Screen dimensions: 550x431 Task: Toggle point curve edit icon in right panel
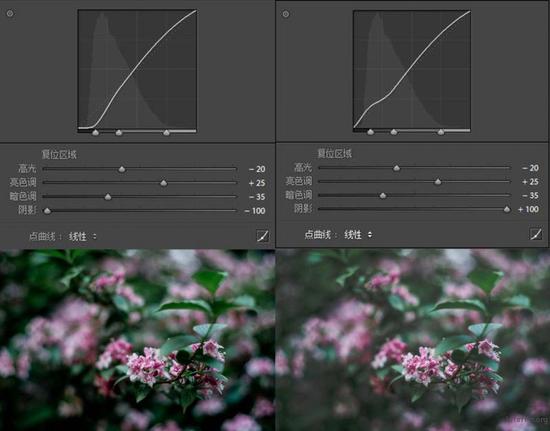(536, 234)
